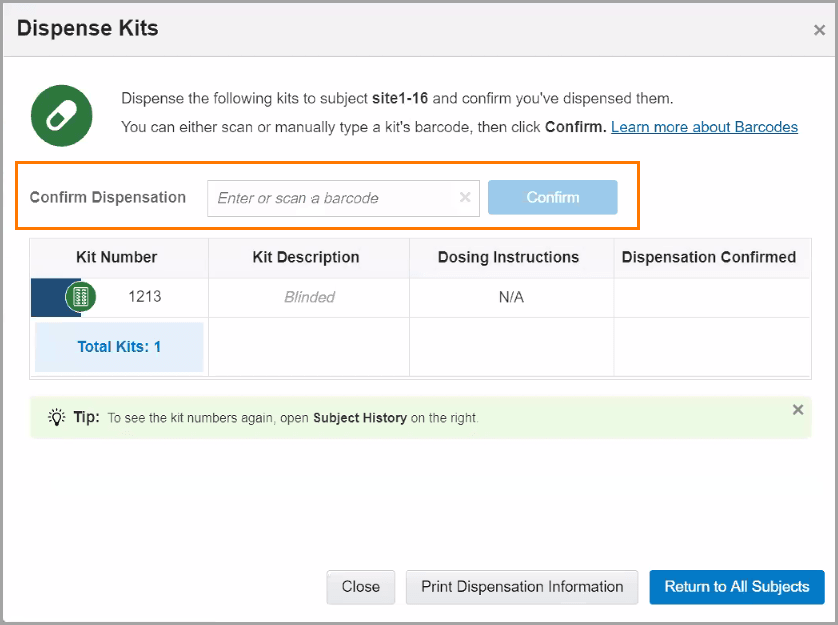Click the Dosing Instructions column header
Image resolution: width=838 pixels, height=625 pixels.
(508, 257)
